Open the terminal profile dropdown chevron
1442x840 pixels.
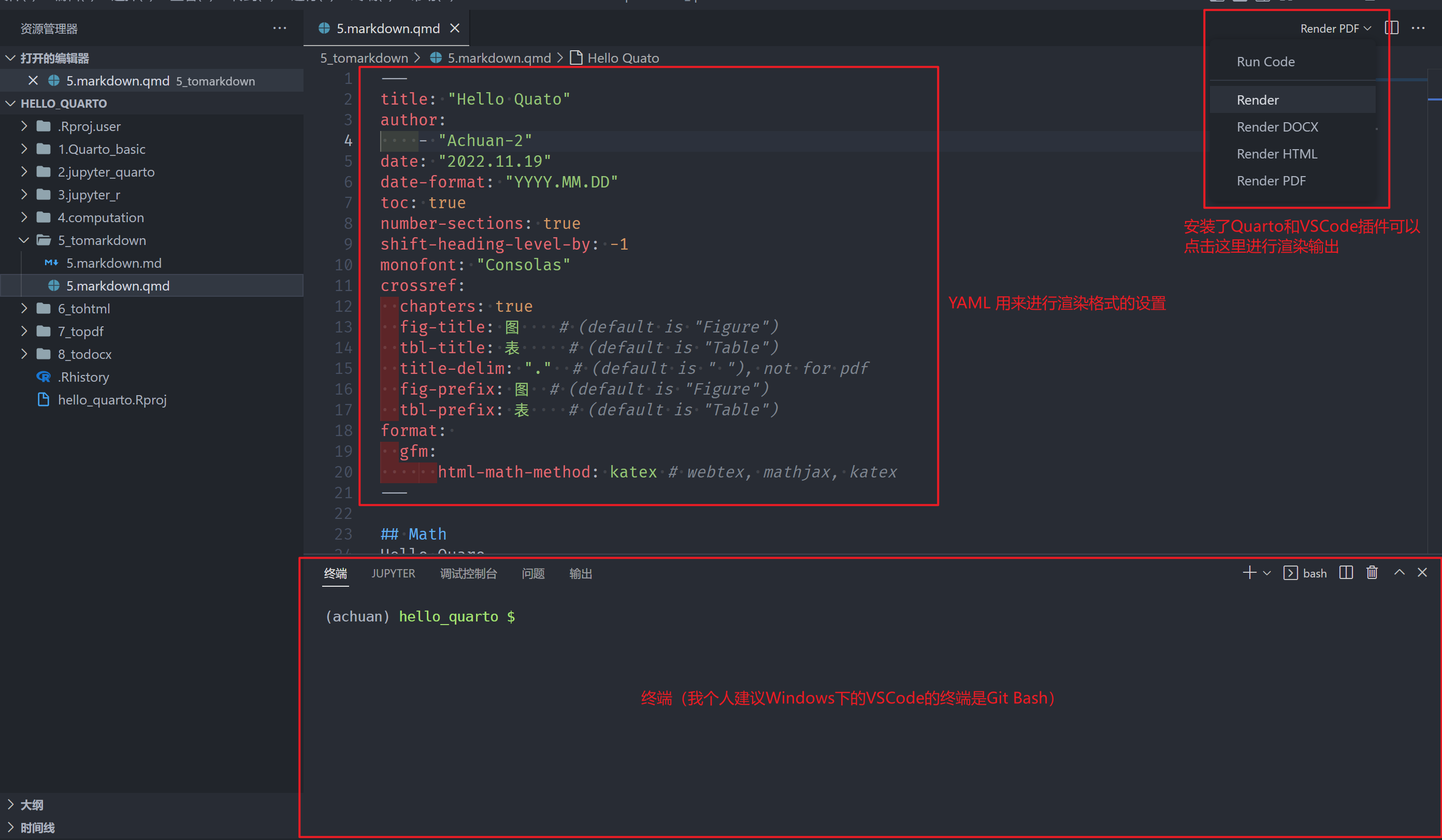(x=1267, y=573)
